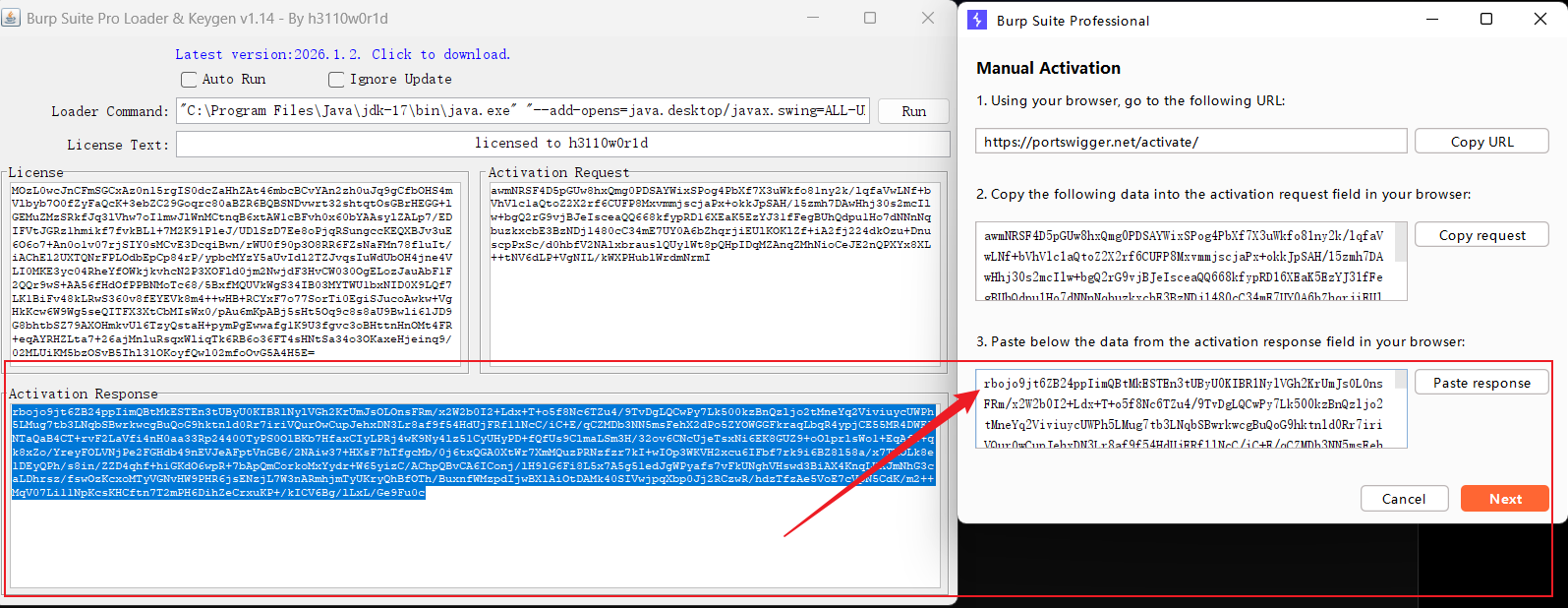The width and height of the screenshot is (1568, 608).
Task: Click the Paste response button
Action: [1481, 383]
